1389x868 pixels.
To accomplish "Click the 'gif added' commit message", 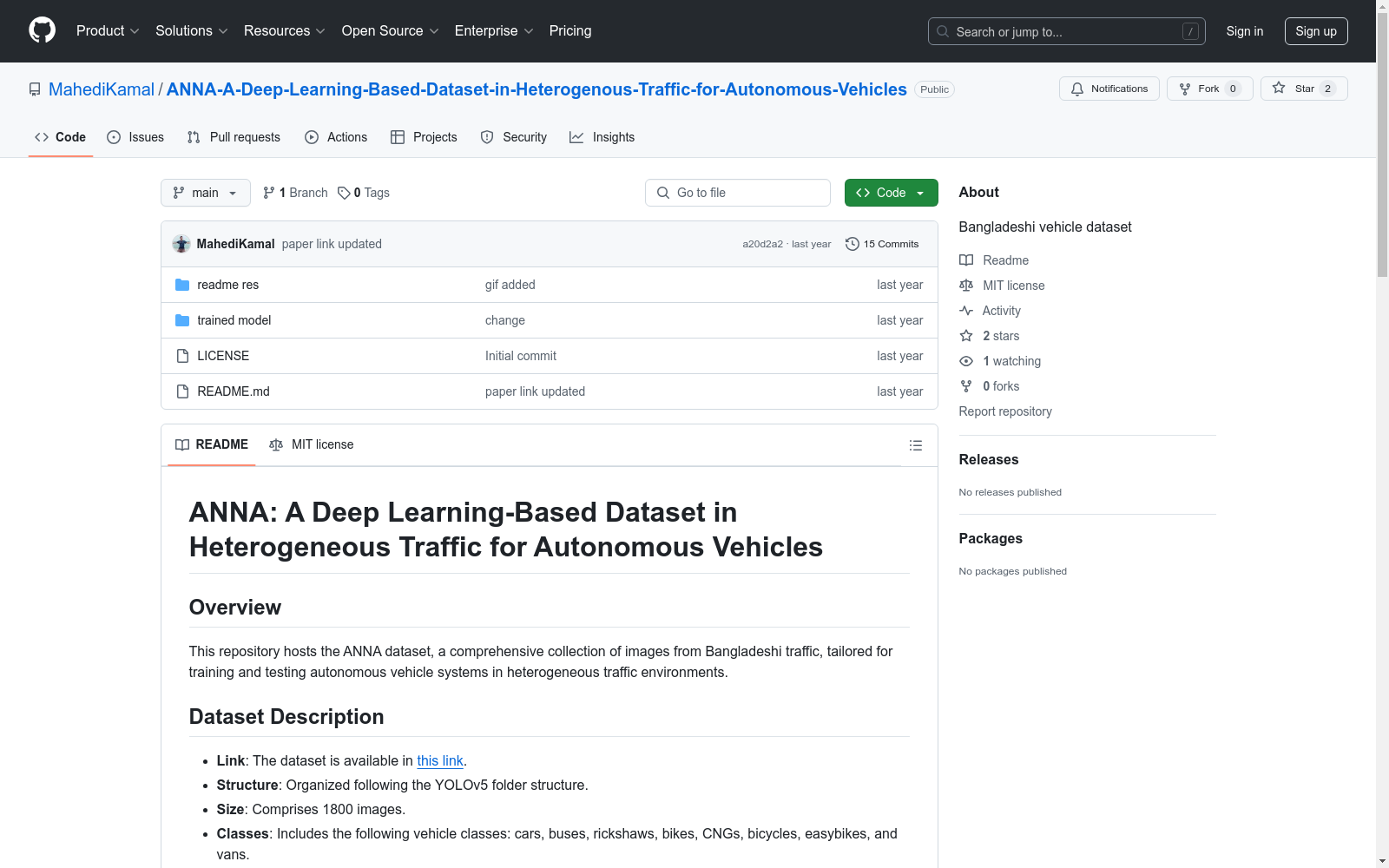I will coord(510,285).
